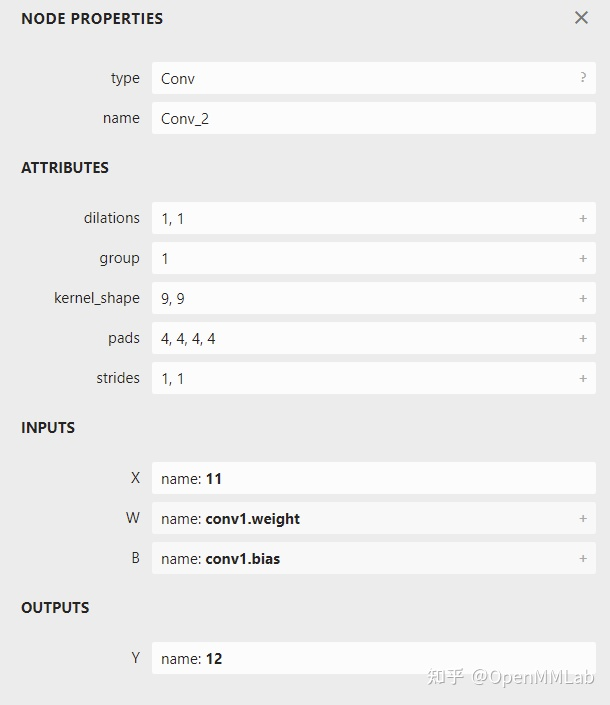Expand the pads attribute plus icon
Screen dimensions: 610x705
click(x=583, y=339)
